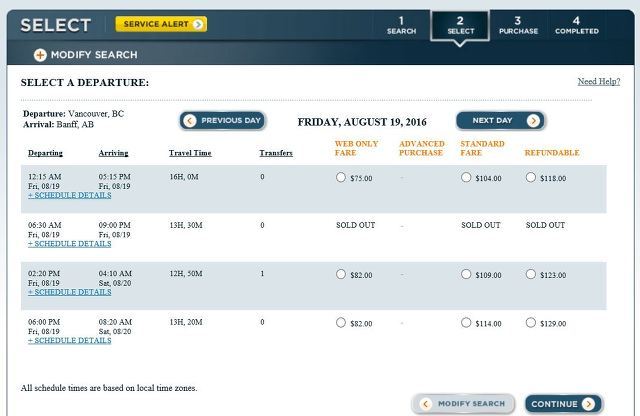640x416 pixels.
Task: Click the local time zones note
Action: pos(109,388)
